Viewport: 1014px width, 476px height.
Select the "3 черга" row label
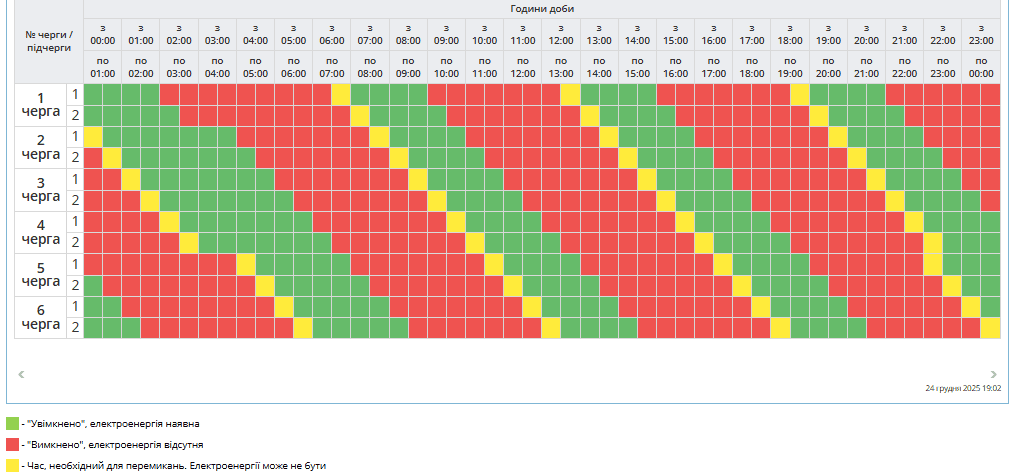pos(41,190)
